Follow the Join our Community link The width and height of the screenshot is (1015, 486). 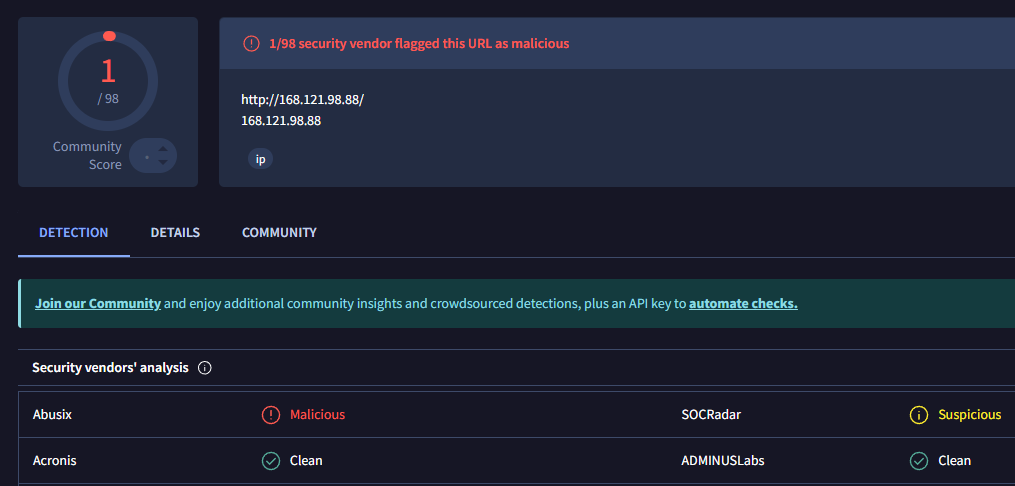(x=98, y=304)
